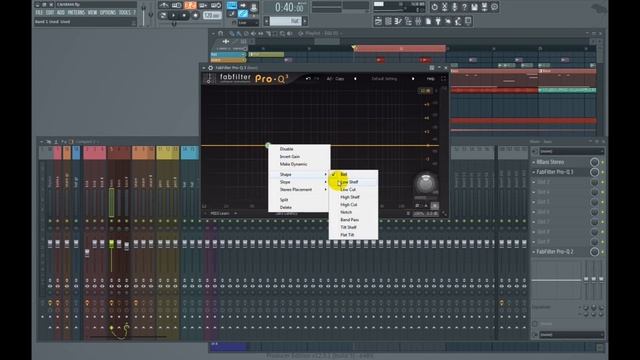Open the PATTERNS menu
640x360 pixels.
tap(76, 13)
